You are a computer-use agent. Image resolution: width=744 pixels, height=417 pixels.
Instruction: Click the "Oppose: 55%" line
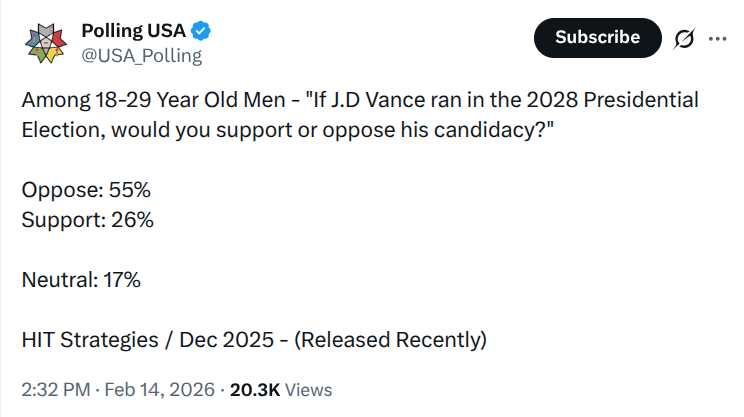pyautogui.click(x=85, y=190)
